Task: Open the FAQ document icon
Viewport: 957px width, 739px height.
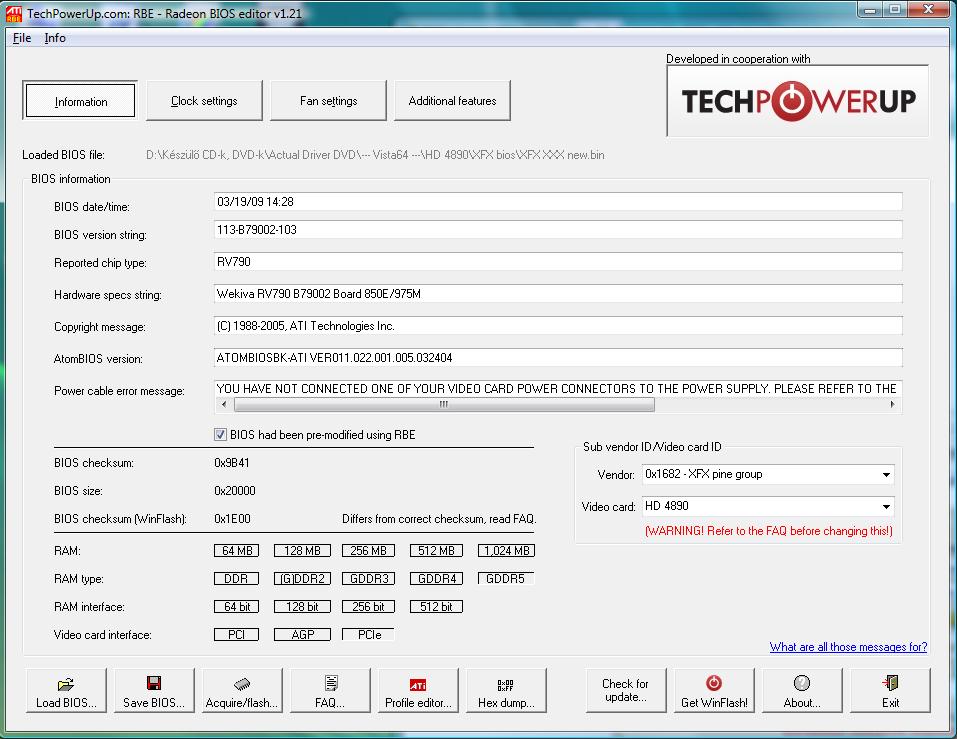Action: 331,683
